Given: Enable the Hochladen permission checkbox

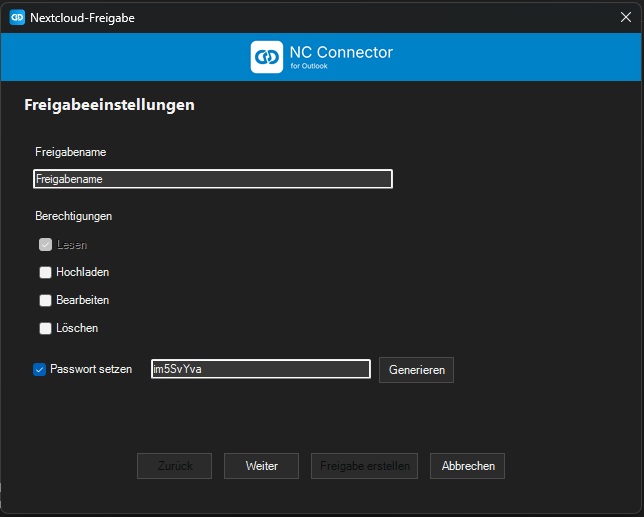Looking at the screenshot, I should click(x=45, y=272).
